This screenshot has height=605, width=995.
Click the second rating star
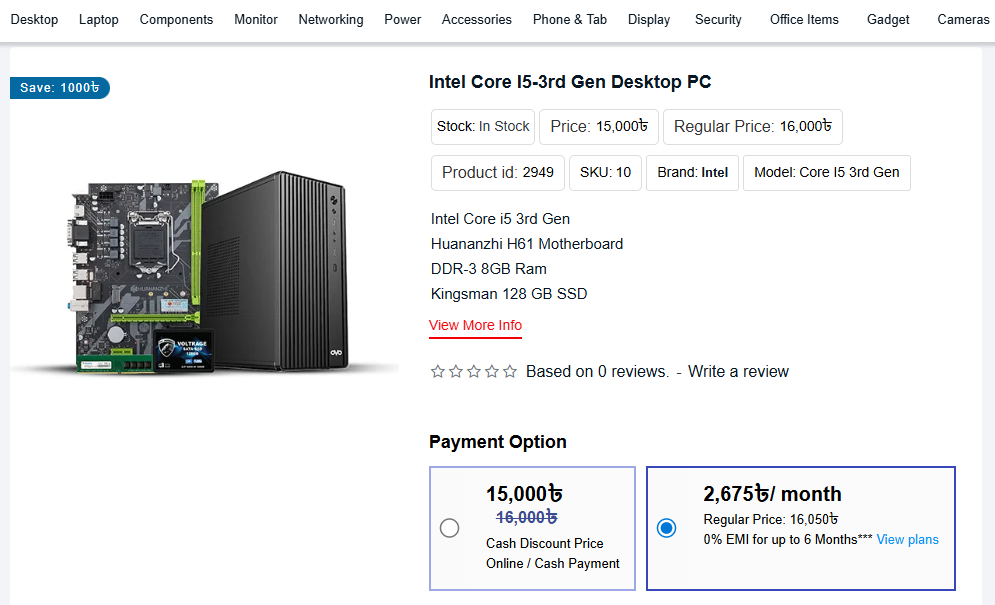point(456,371)
